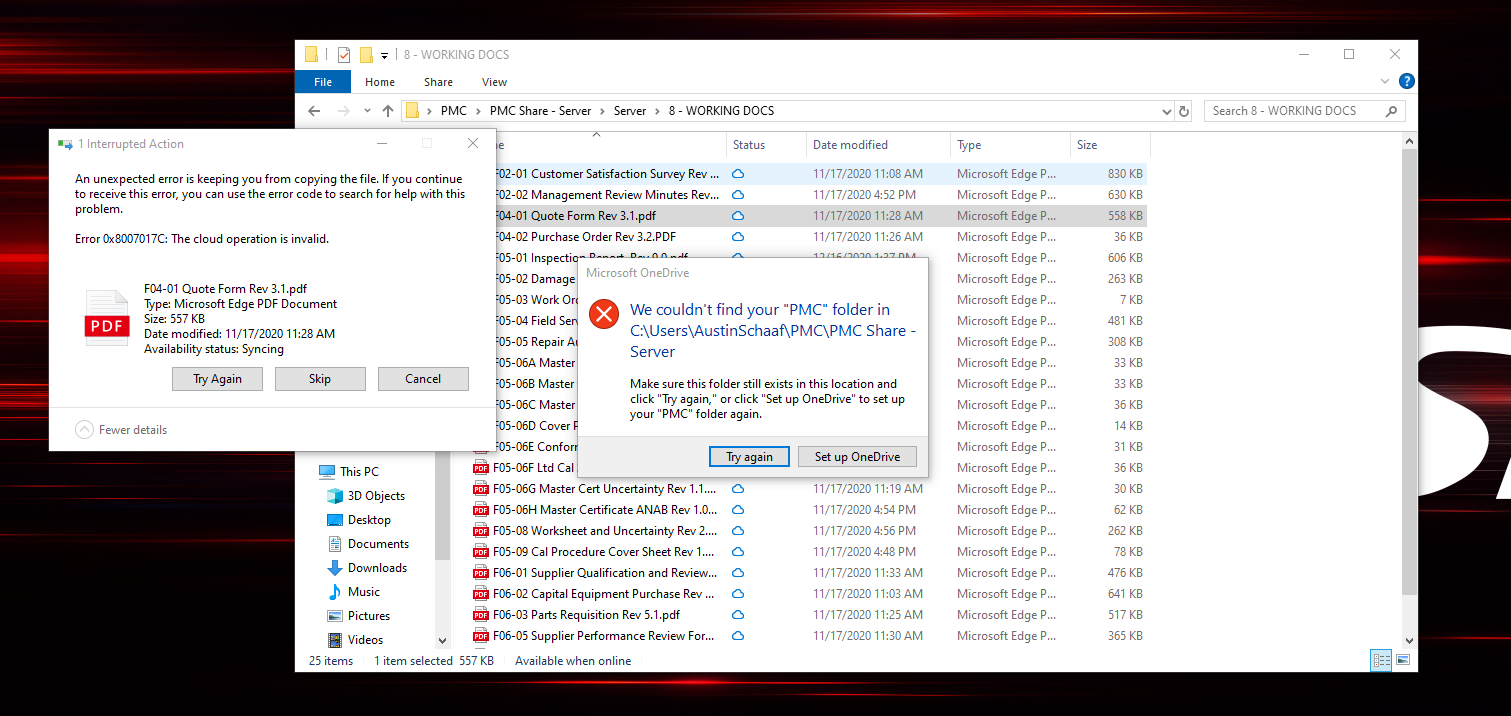This screenshot has width=1511, height=716.
Task: Click the Server breadcrumb segment
Action: (630, 111)
